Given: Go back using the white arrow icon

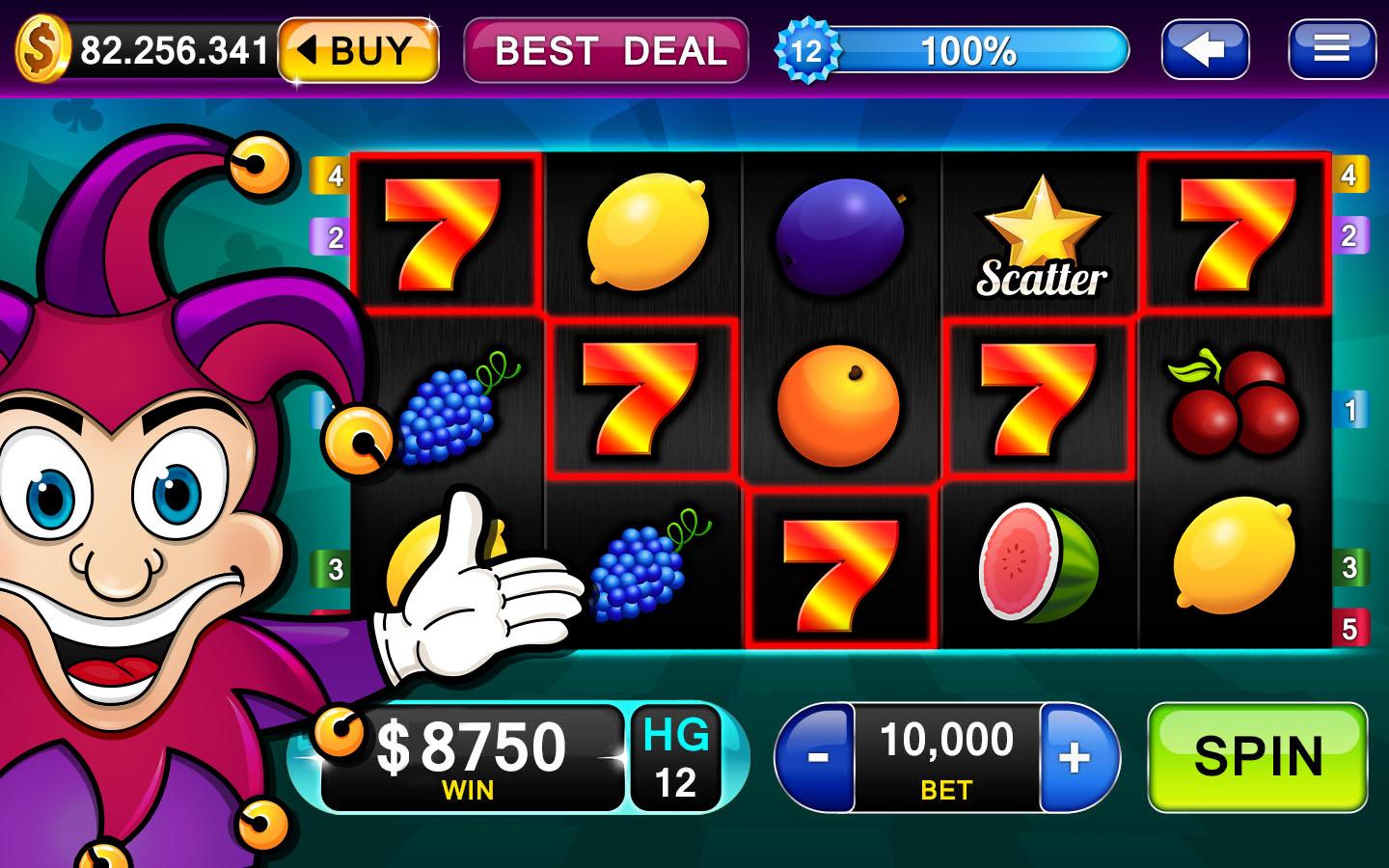Looking at the screenshot, I should (x=1205, y=49).
